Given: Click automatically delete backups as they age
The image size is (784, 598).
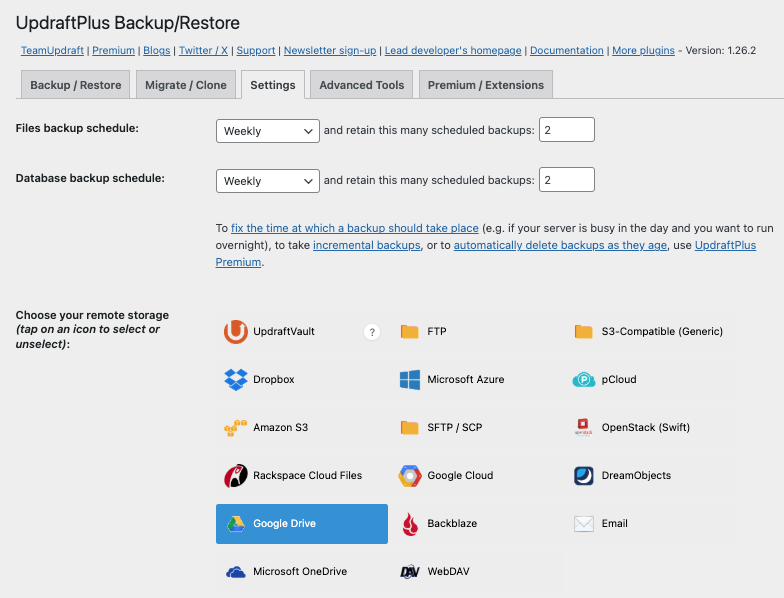Looking at the screenshot, I should click(x=560, y=245).
